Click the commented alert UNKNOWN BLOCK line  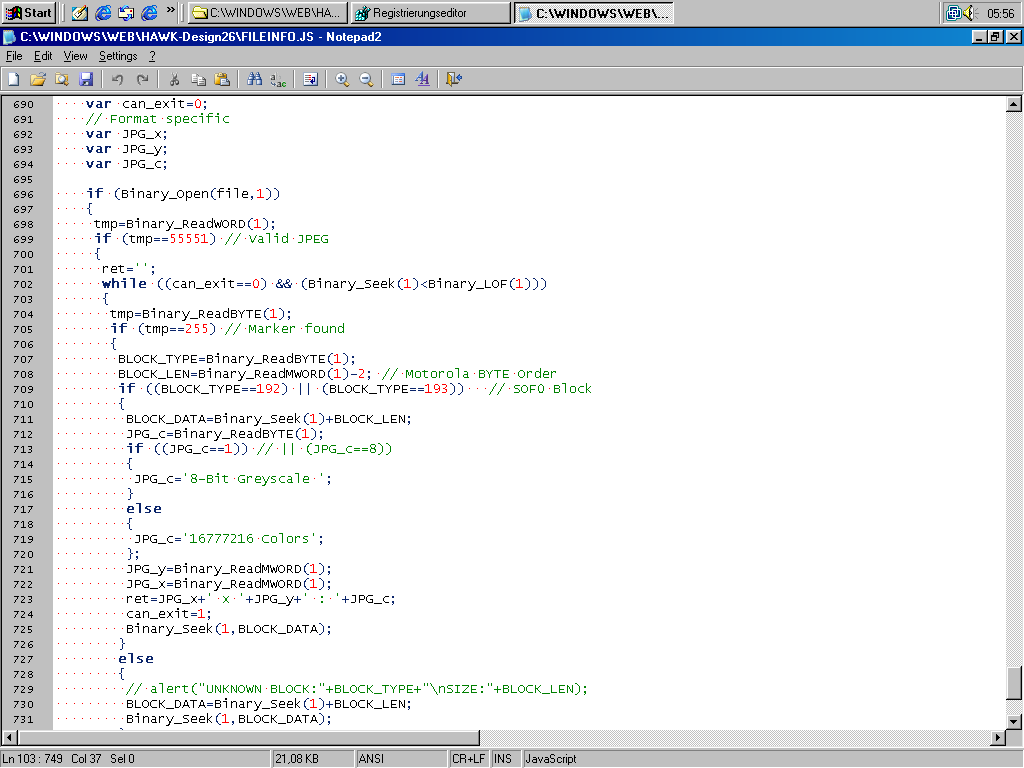(x=357, y=690)
